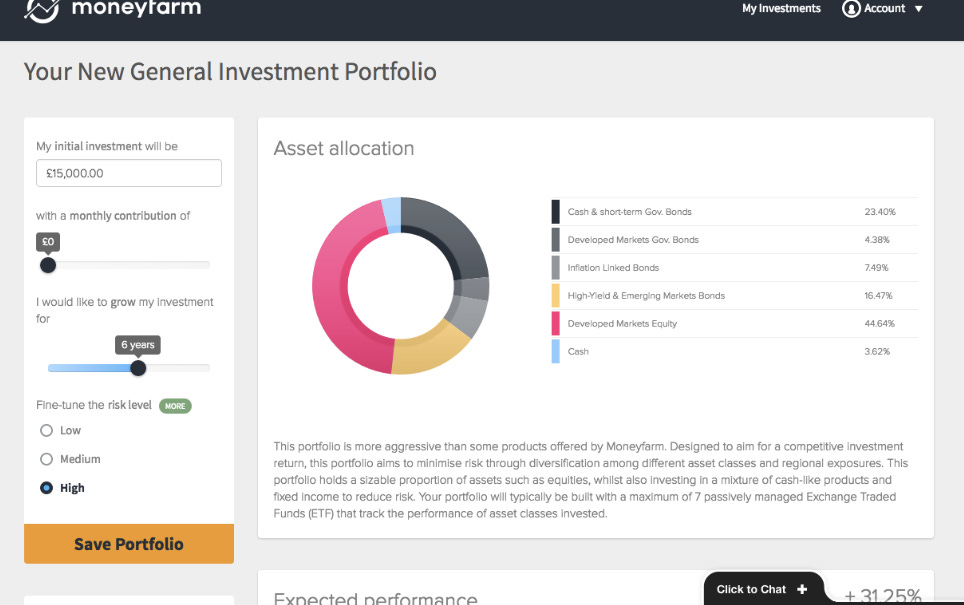The width and height of the screenshot is (964, 605).
Task: Click the Moneyfarm logo icon
Action: (42, 9)
